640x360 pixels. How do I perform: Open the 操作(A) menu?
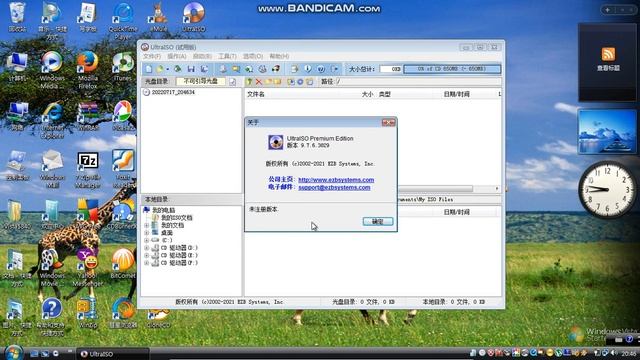tap(177, 56)
